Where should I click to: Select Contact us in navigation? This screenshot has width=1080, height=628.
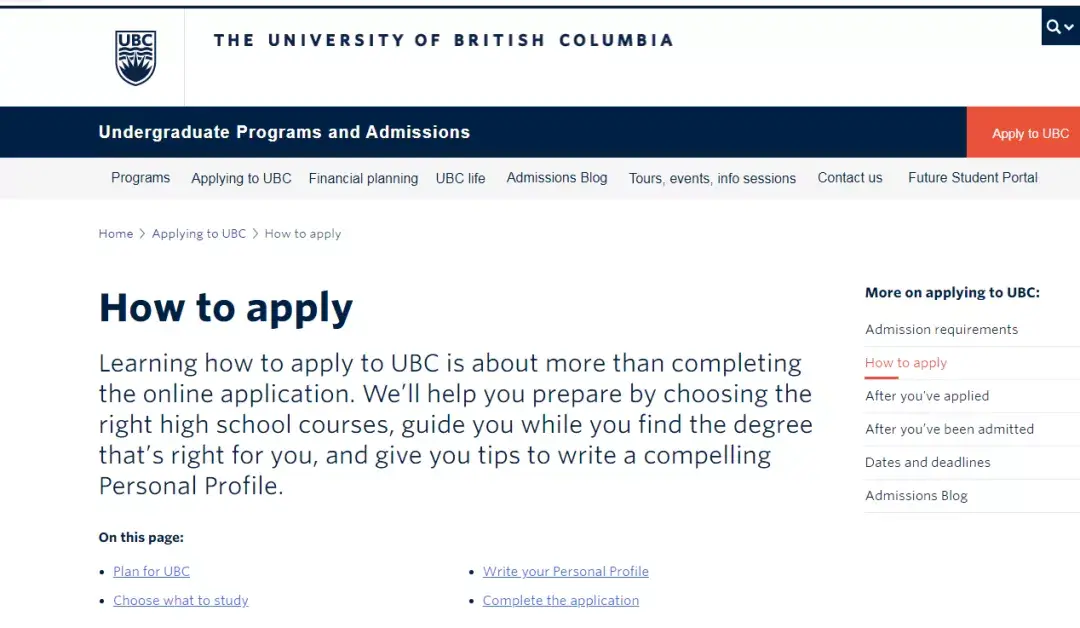click(850, 178)
